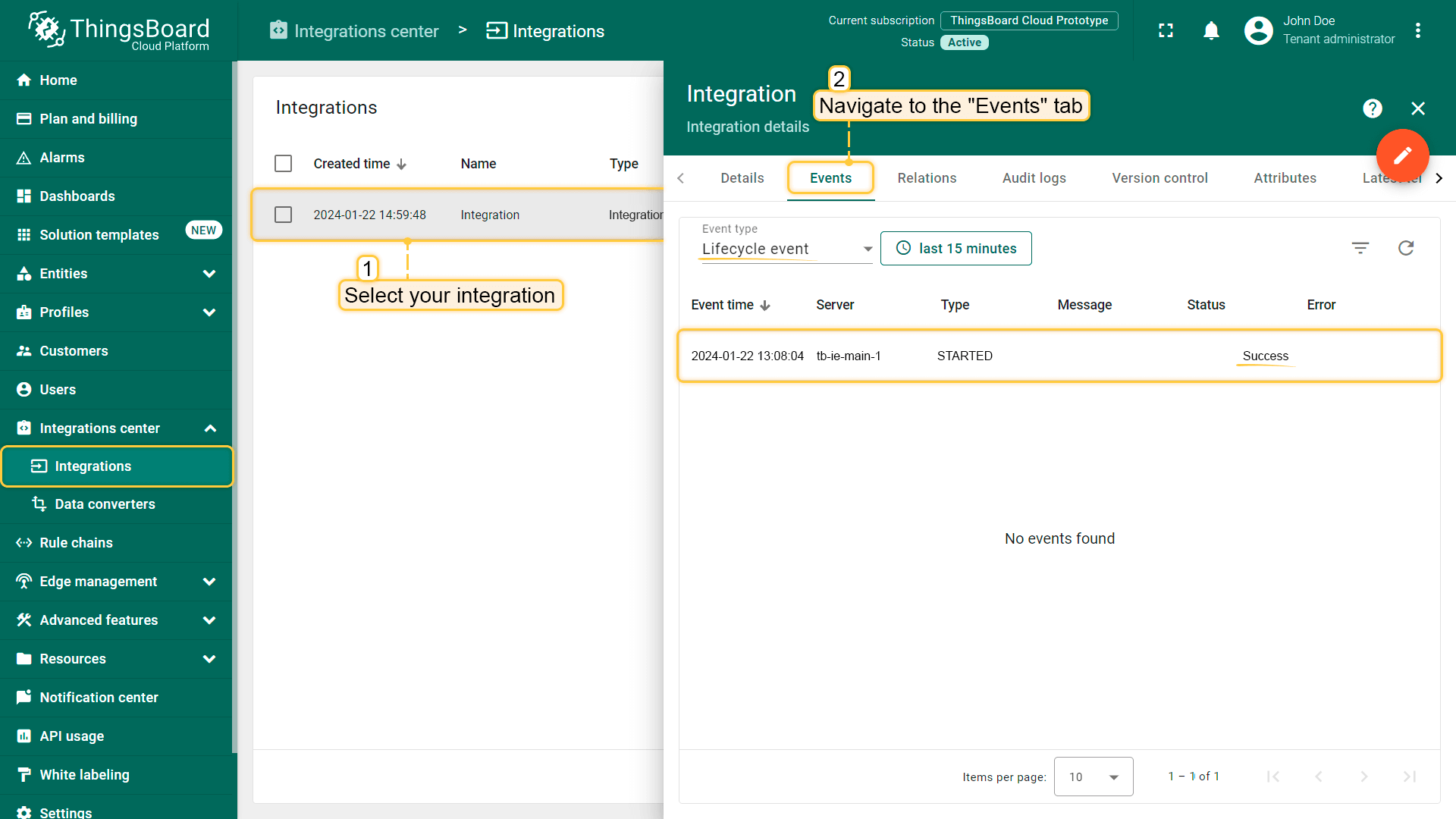Switch to the Relations tab
Viewport: 1456px width, 819px height.
[x=927, y=177]
